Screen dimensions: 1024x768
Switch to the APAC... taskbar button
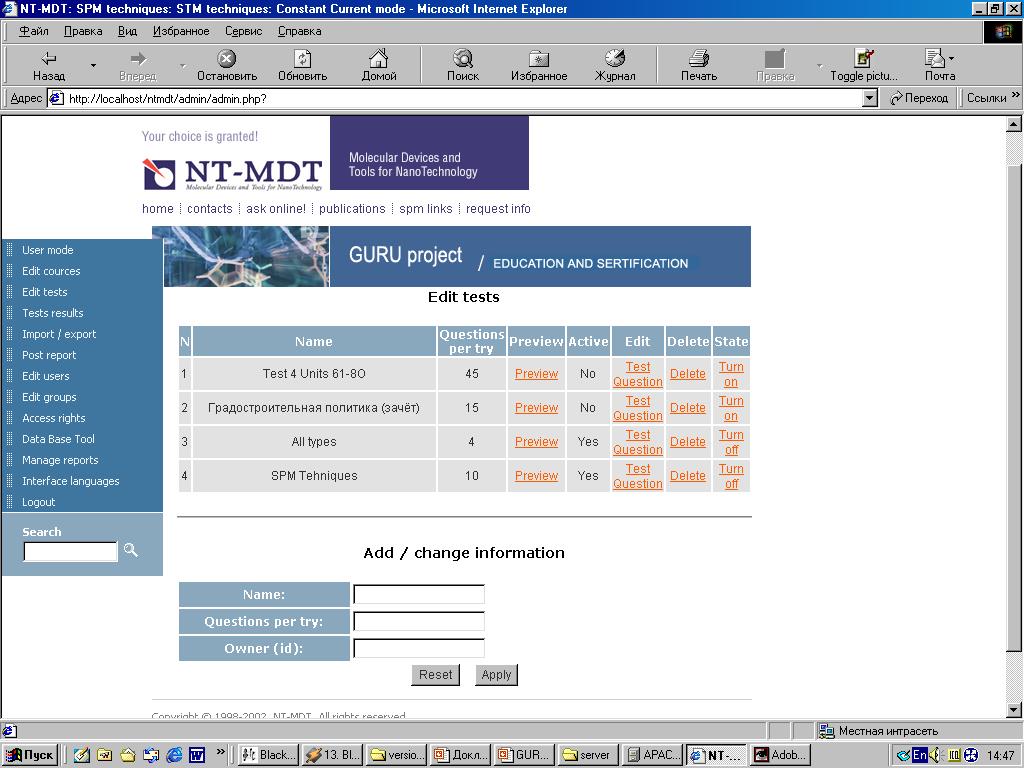coord(652,755)
